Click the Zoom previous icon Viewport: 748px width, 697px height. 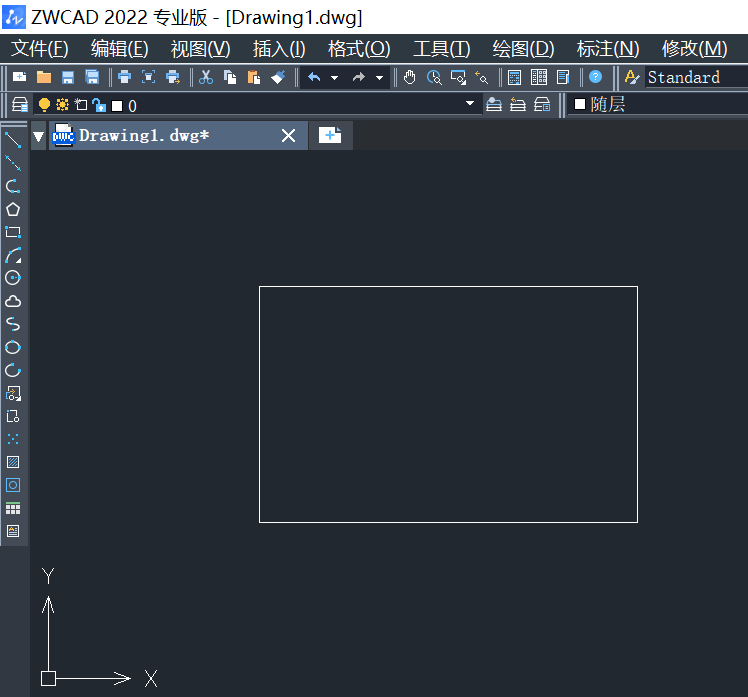click(482, 77)
